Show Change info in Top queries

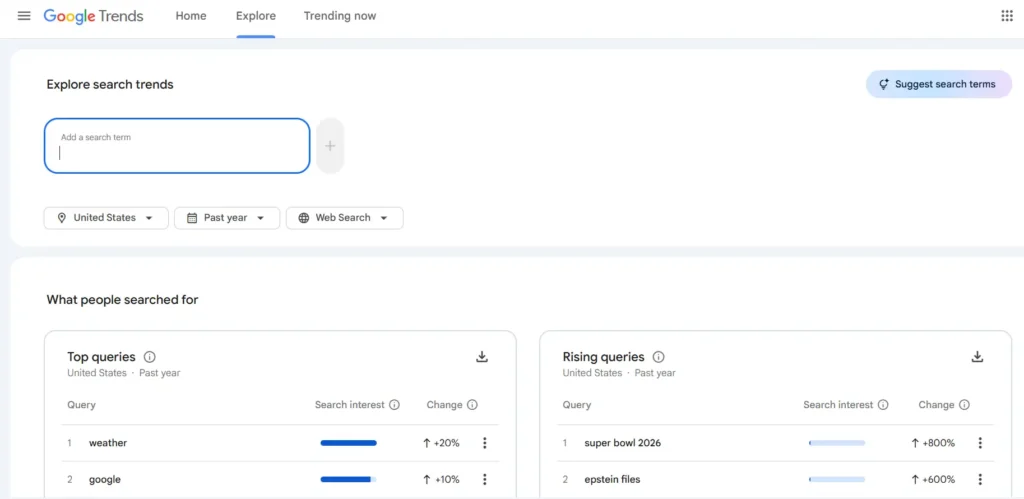[x=472, y=405]
